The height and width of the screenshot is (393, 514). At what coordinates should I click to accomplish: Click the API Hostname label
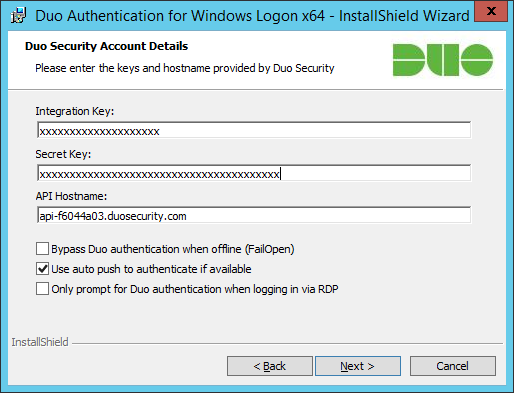point(71,196)
